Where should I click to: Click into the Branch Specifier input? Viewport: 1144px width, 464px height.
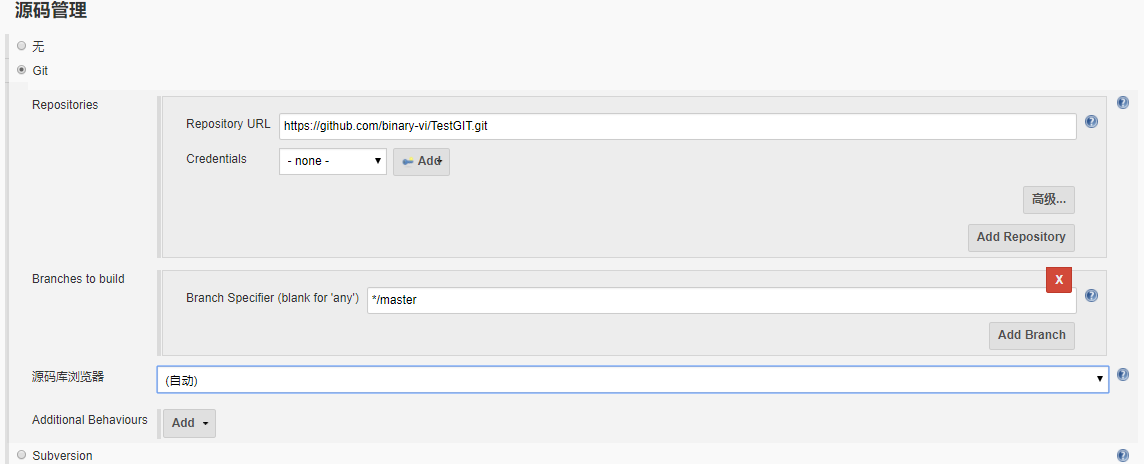(x=720, y=300)
